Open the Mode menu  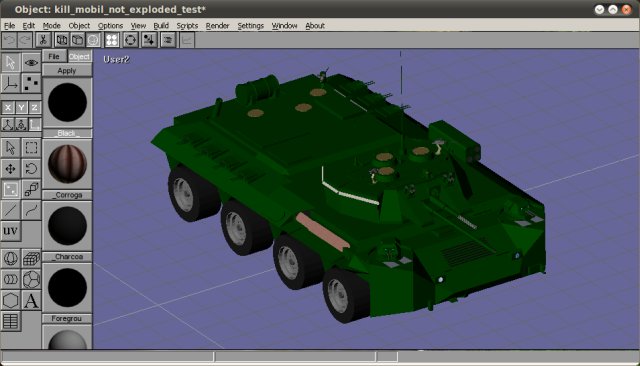coord(51,26)
